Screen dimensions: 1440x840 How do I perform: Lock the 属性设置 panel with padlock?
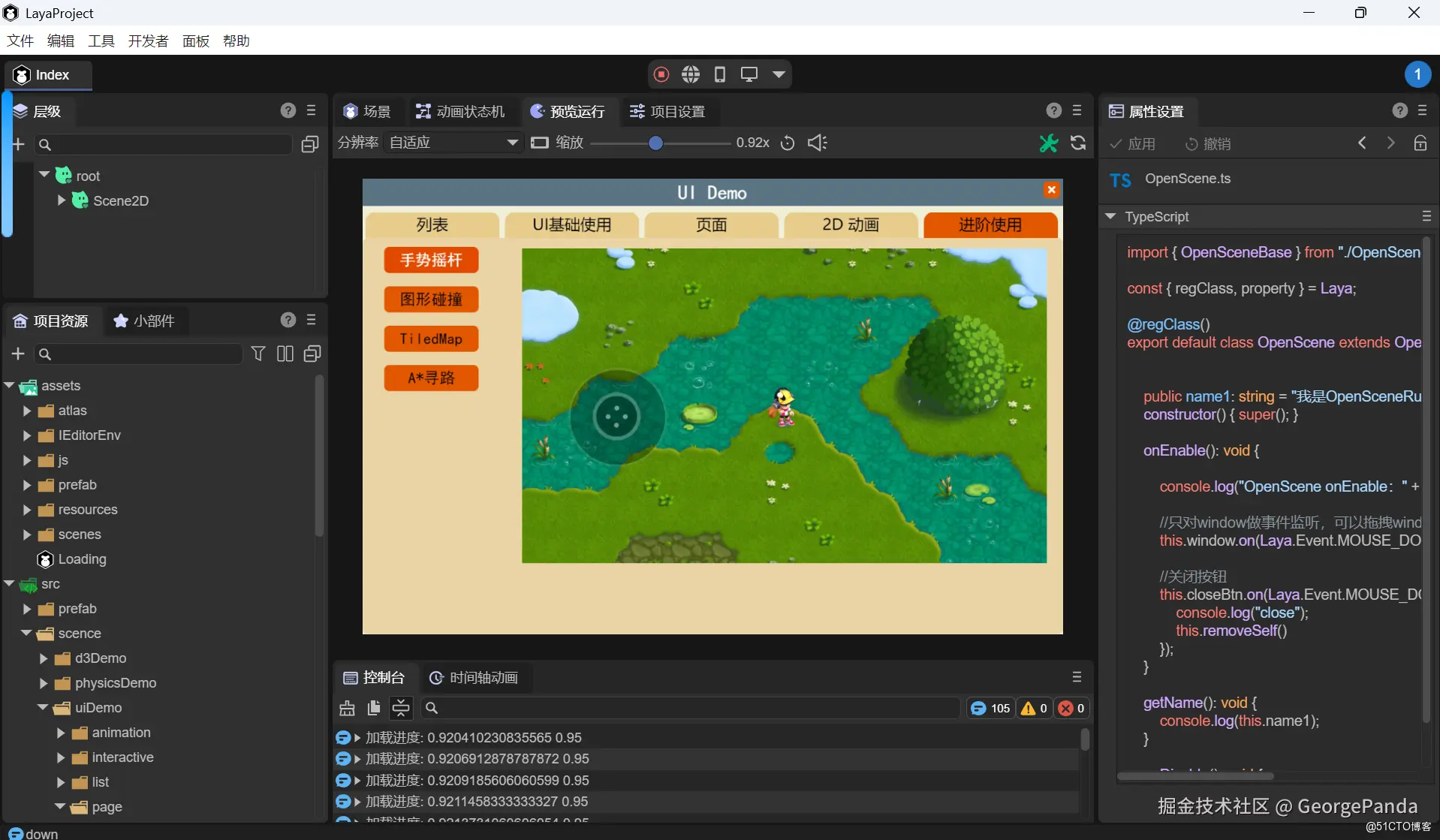point(1420,143)
